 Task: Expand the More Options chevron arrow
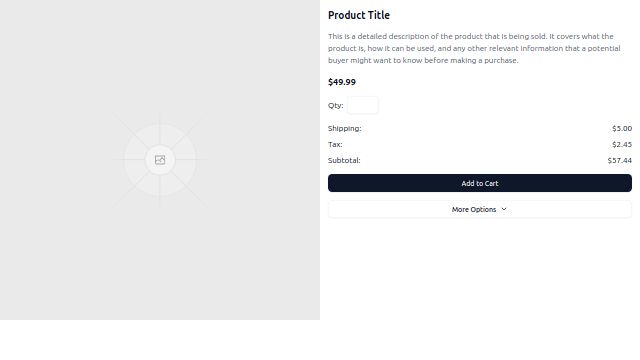pyautogui.click(x=504, y=209)
